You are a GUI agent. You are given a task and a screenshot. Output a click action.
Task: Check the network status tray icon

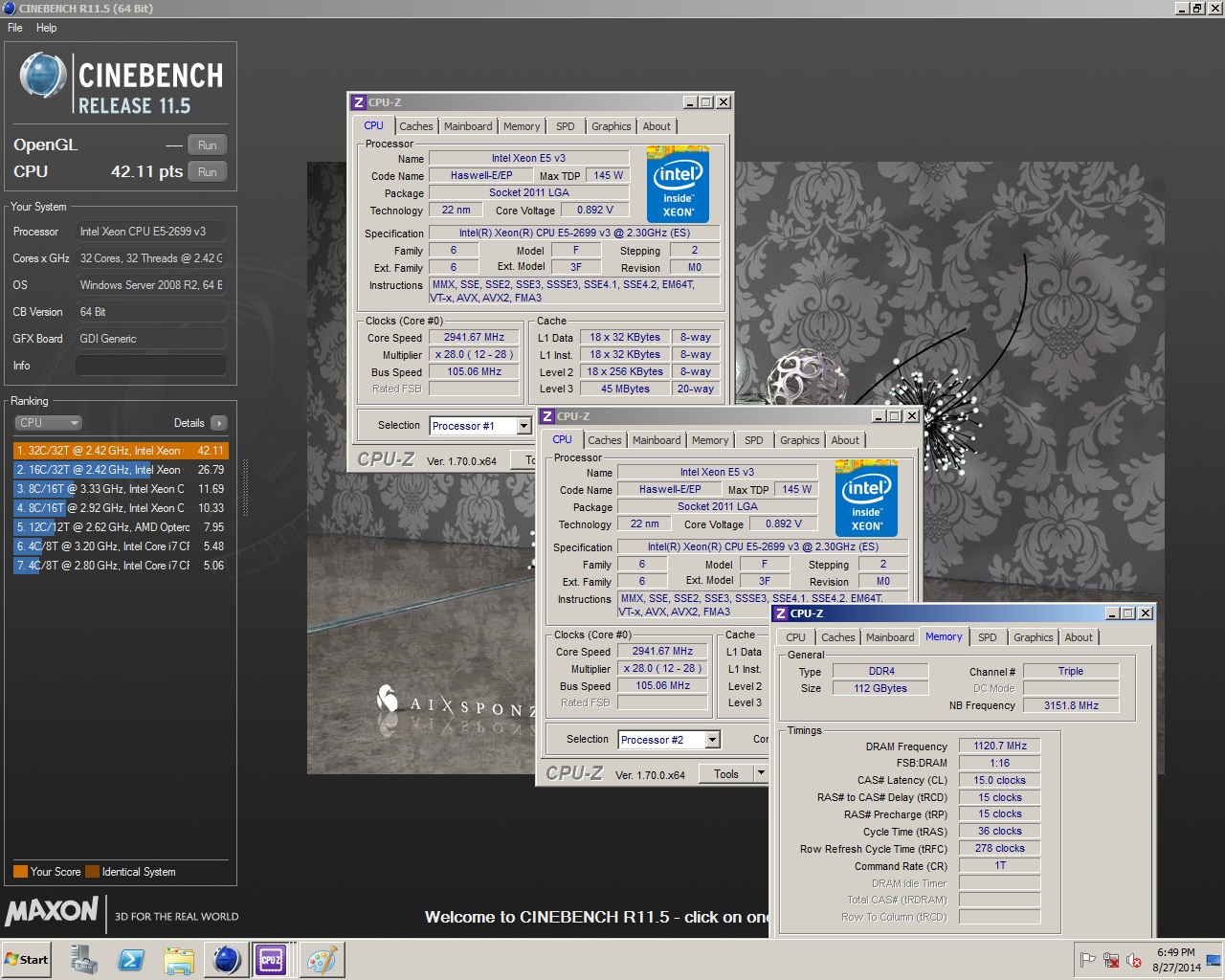1111,960
